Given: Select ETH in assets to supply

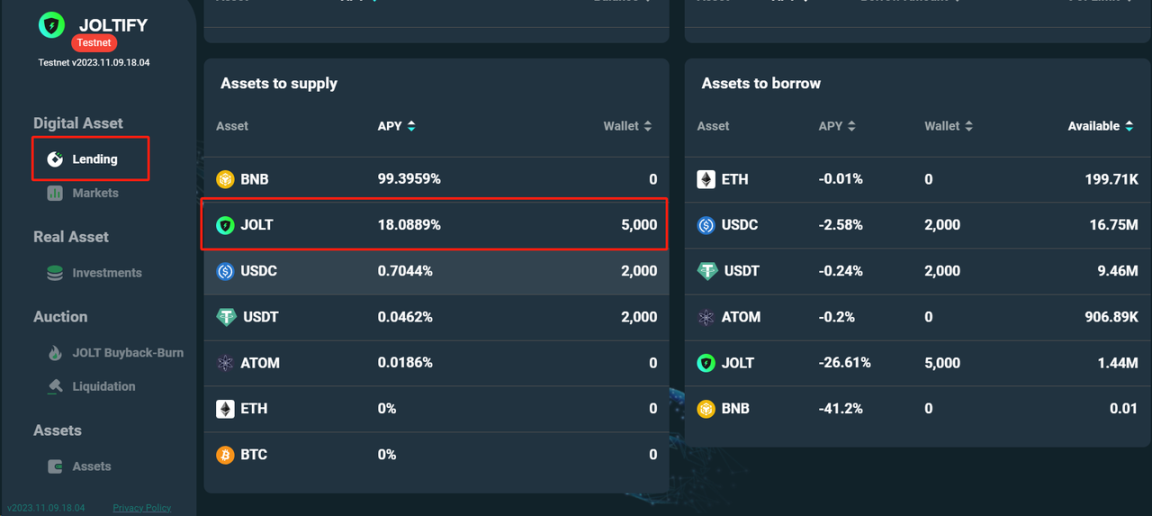Looking at the screenshot, I should click(x=436, y=409).
